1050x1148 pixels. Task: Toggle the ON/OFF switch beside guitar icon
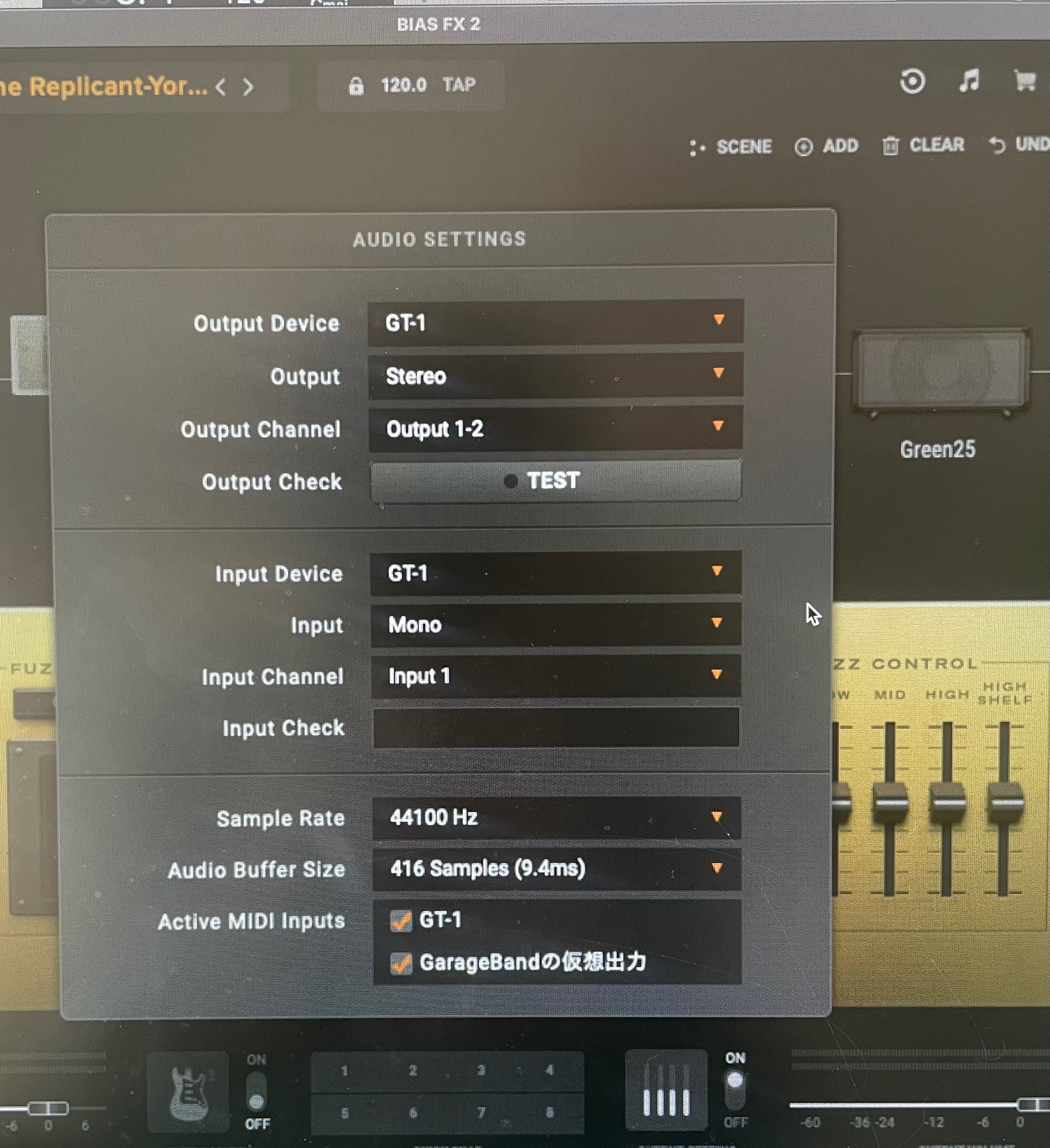click(x=256, y=1092)
